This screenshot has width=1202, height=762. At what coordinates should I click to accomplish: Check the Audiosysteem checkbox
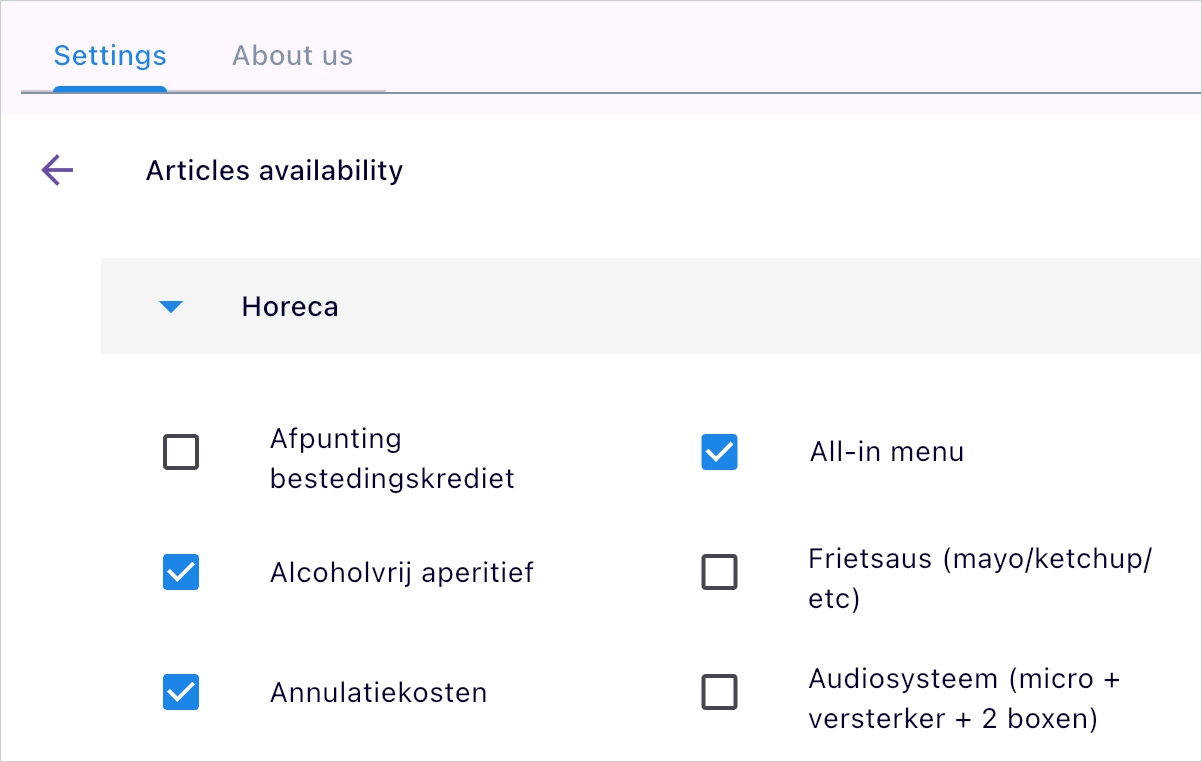pyautogui.click(x=719, y=692)
